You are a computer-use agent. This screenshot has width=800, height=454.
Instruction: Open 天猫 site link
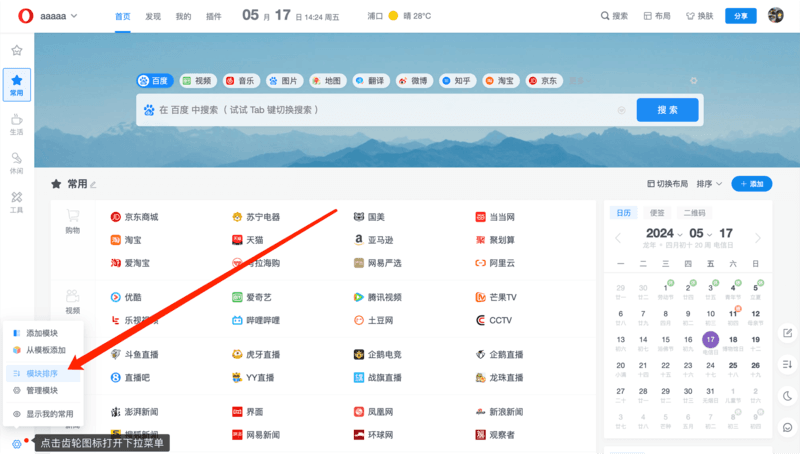point(248,240)
